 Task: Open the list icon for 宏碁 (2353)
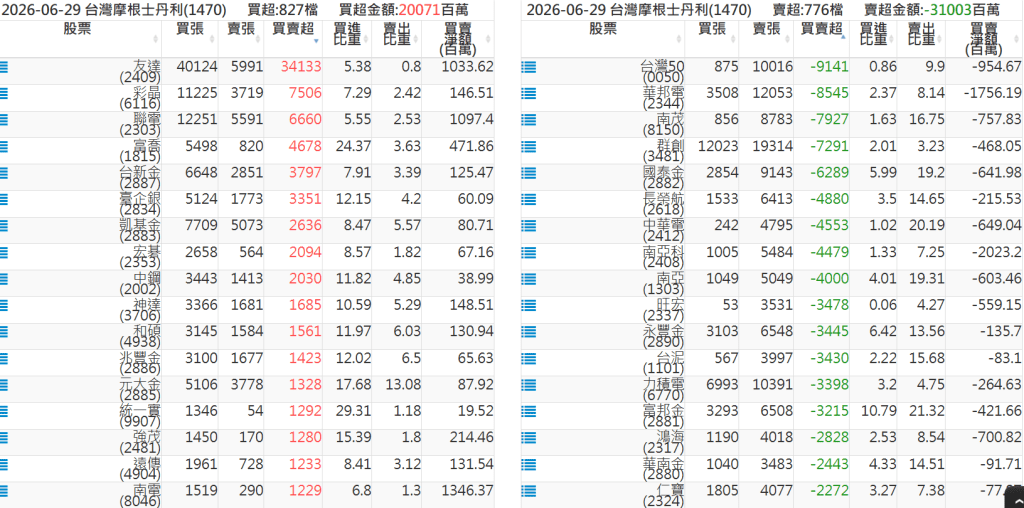(x=3, y=252)
